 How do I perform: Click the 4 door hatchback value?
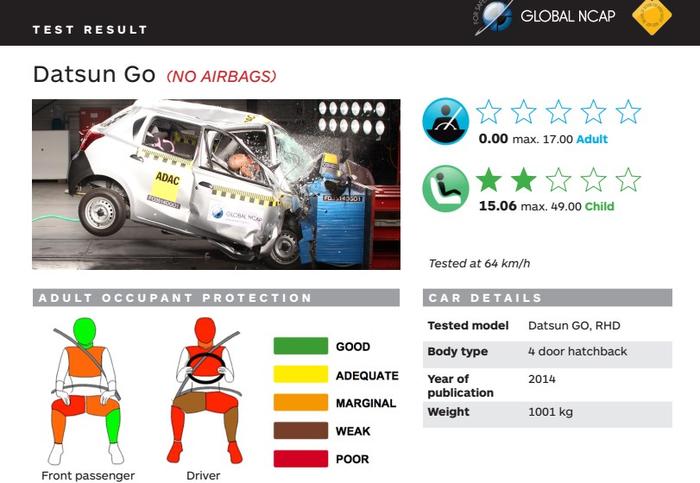[578, 352]
